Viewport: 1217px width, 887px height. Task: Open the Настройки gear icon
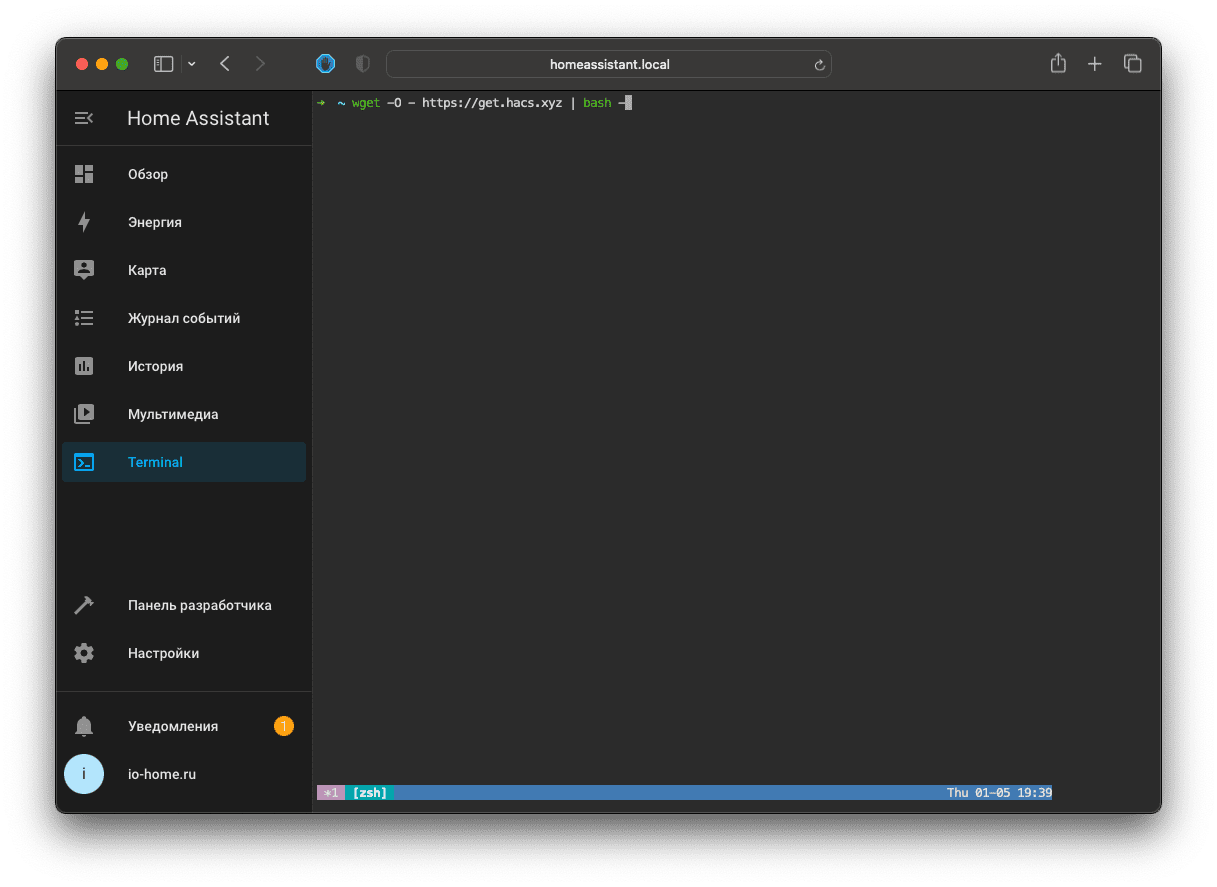tap(84, 652)
